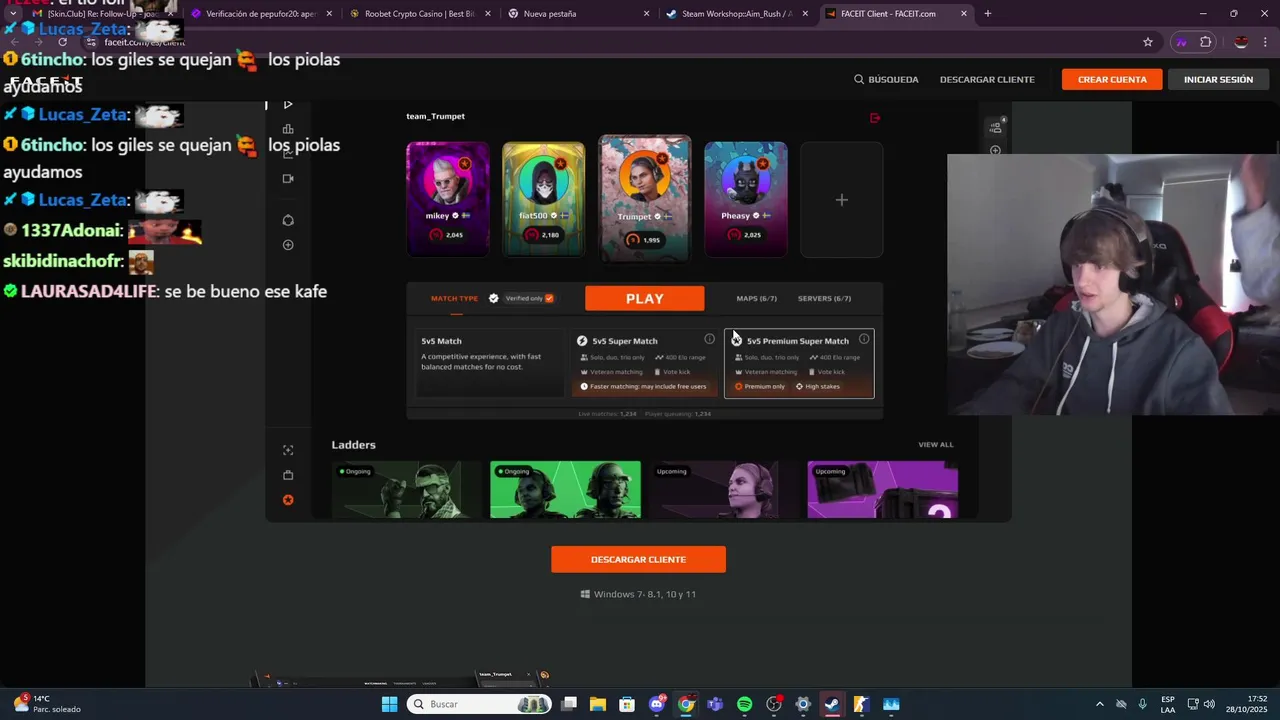Viewport: 1280px width, 720px height.
Task: Open Discord from the taskbar
Action: 657,704
